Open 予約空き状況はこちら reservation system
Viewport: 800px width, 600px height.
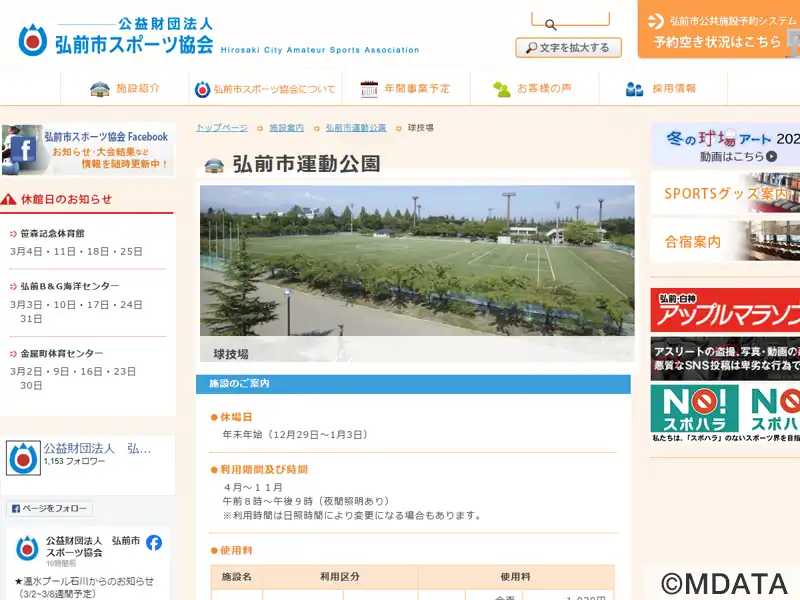click(x=718, y=31)
